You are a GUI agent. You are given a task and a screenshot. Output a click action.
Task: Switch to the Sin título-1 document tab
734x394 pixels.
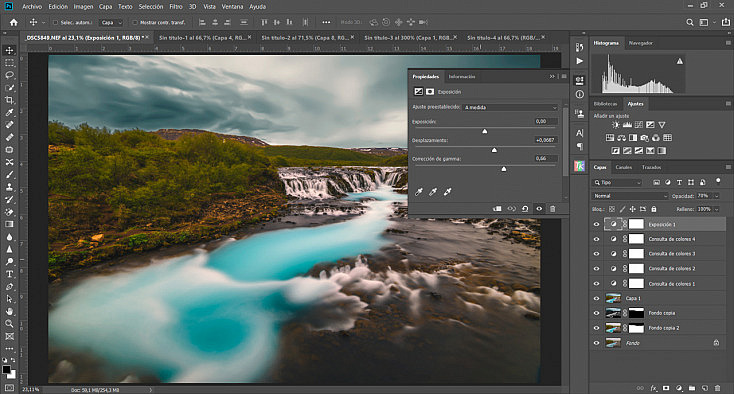tap(202, 37)
